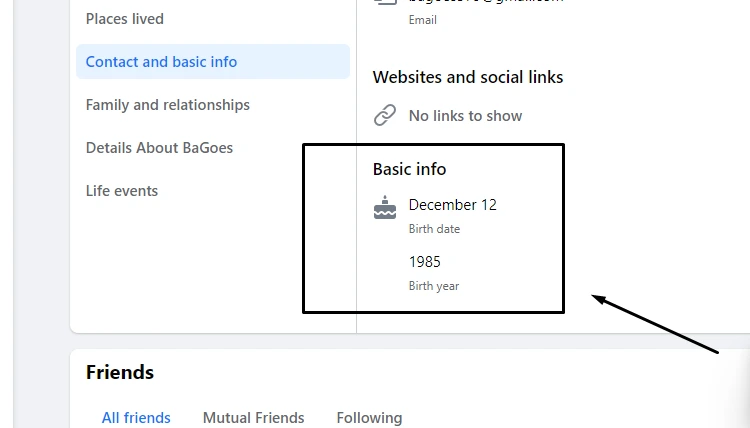Click Websites and social links heading
This screenshot has height=428, width=750.
point(468,77)
